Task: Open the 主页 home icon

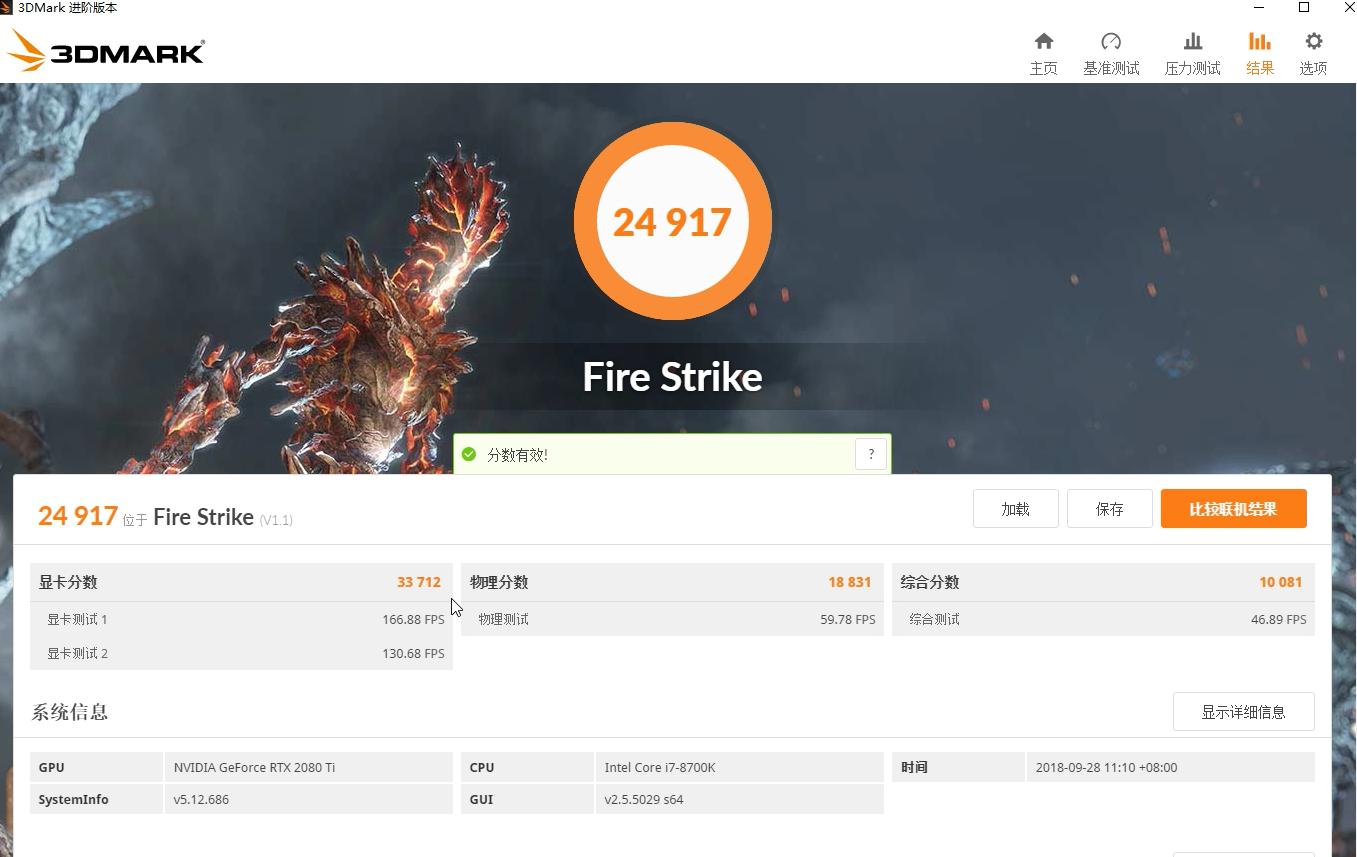Action: coord(1043,50)
